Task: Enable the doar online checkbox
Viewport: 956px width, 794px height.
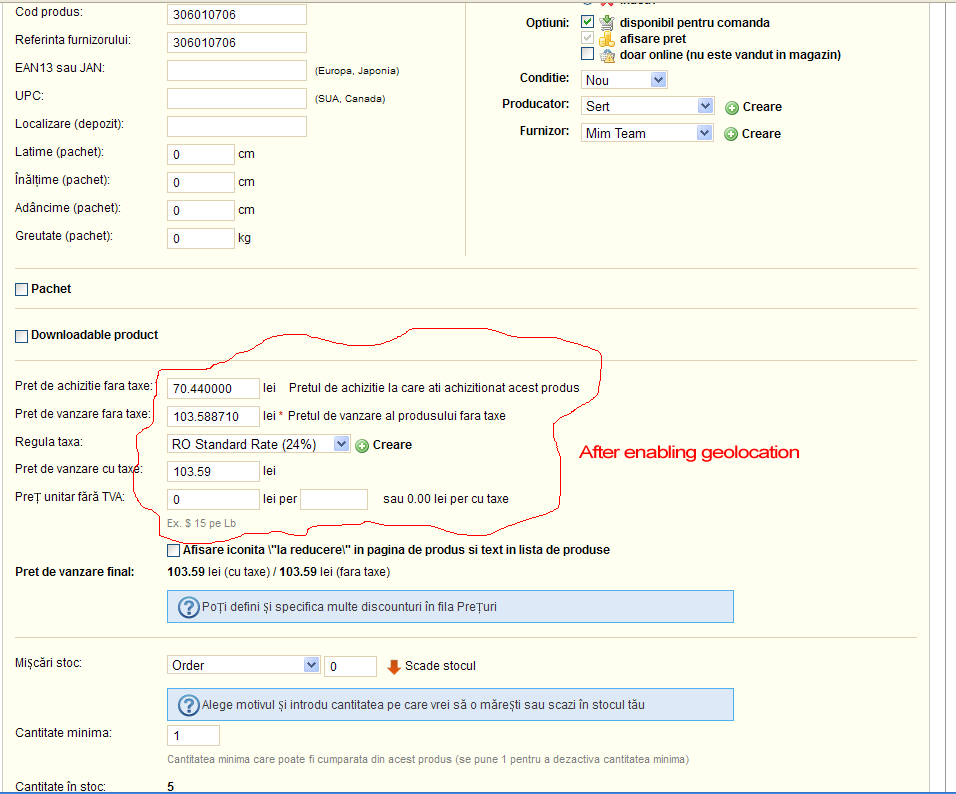Action: (587, 54)
